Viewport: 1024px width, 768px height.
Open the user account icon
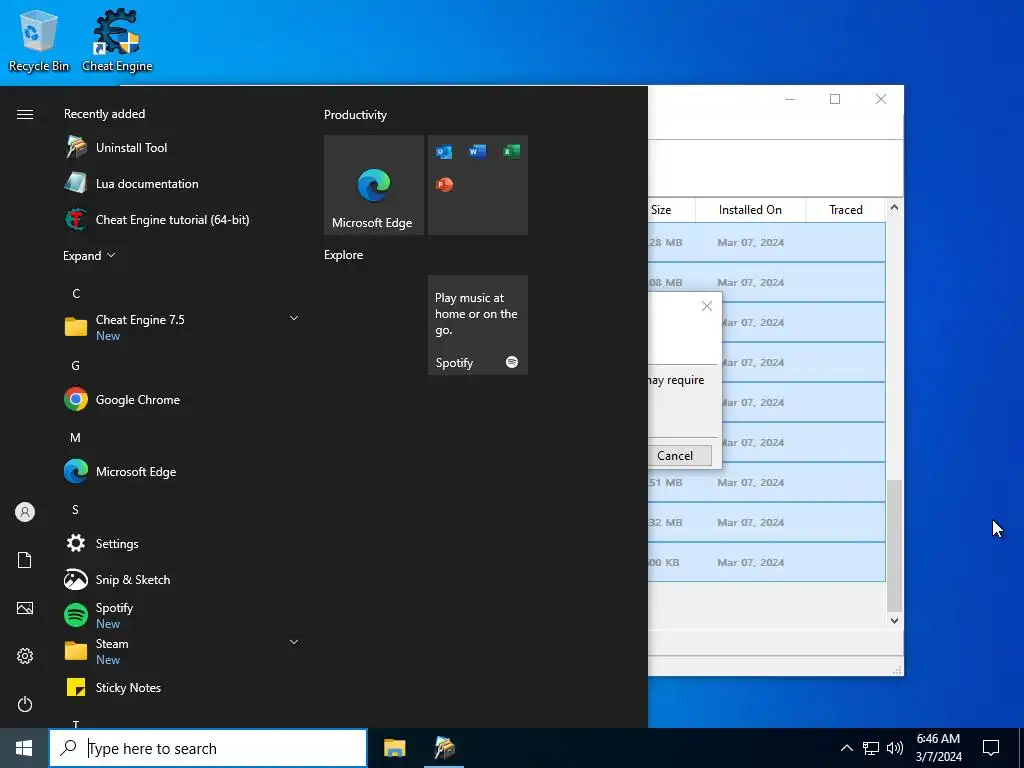[25, 512]
